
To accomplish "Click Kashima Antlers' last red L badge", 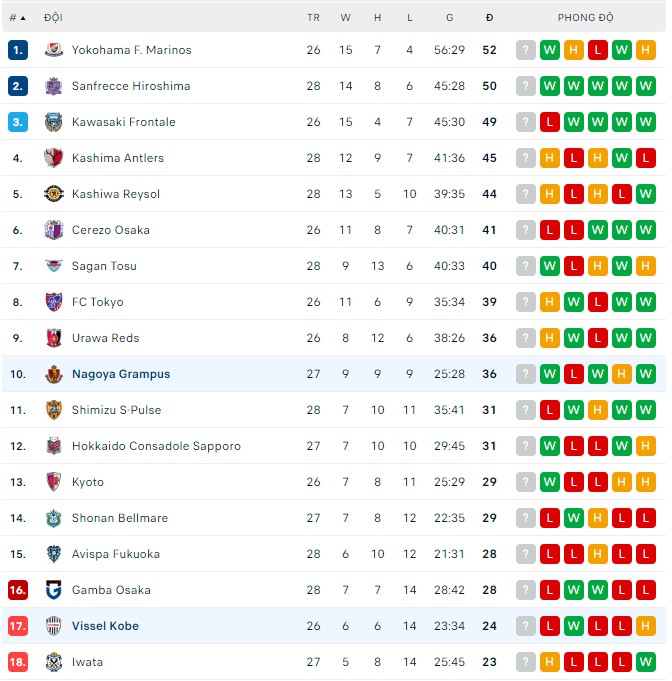I will click(646, 158).
